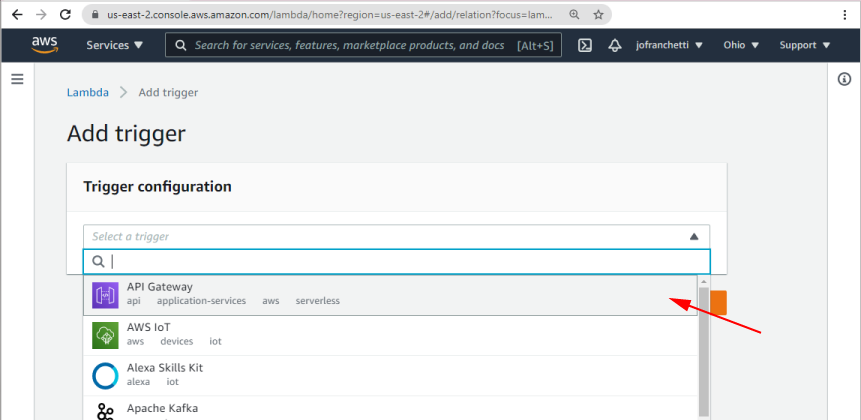Viewport: 861px width, 420px height.
Task: Pick the Alexa Skills Kit trigger
Action: (390, 376)
